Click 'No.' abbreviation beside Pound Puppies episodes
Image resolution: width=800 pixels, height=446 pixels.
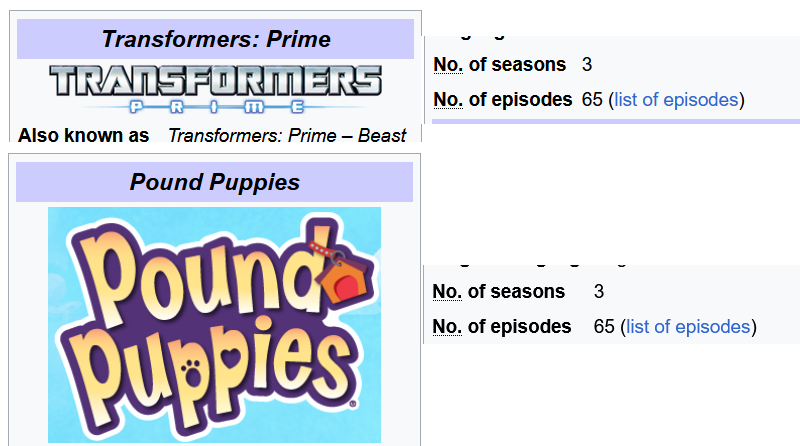tap(447, 327)
